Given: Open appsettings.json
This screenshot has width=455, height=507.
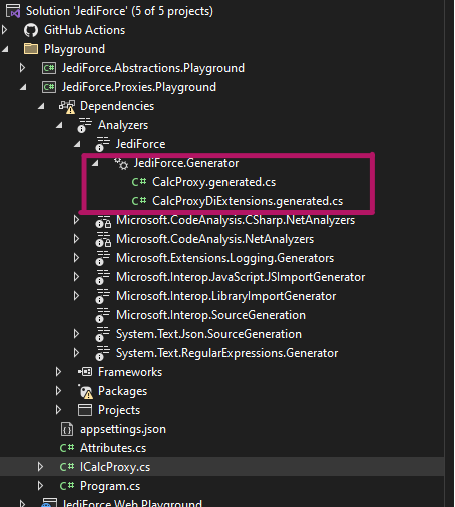Looking at the screenshot, I should (x=123, y=429).
